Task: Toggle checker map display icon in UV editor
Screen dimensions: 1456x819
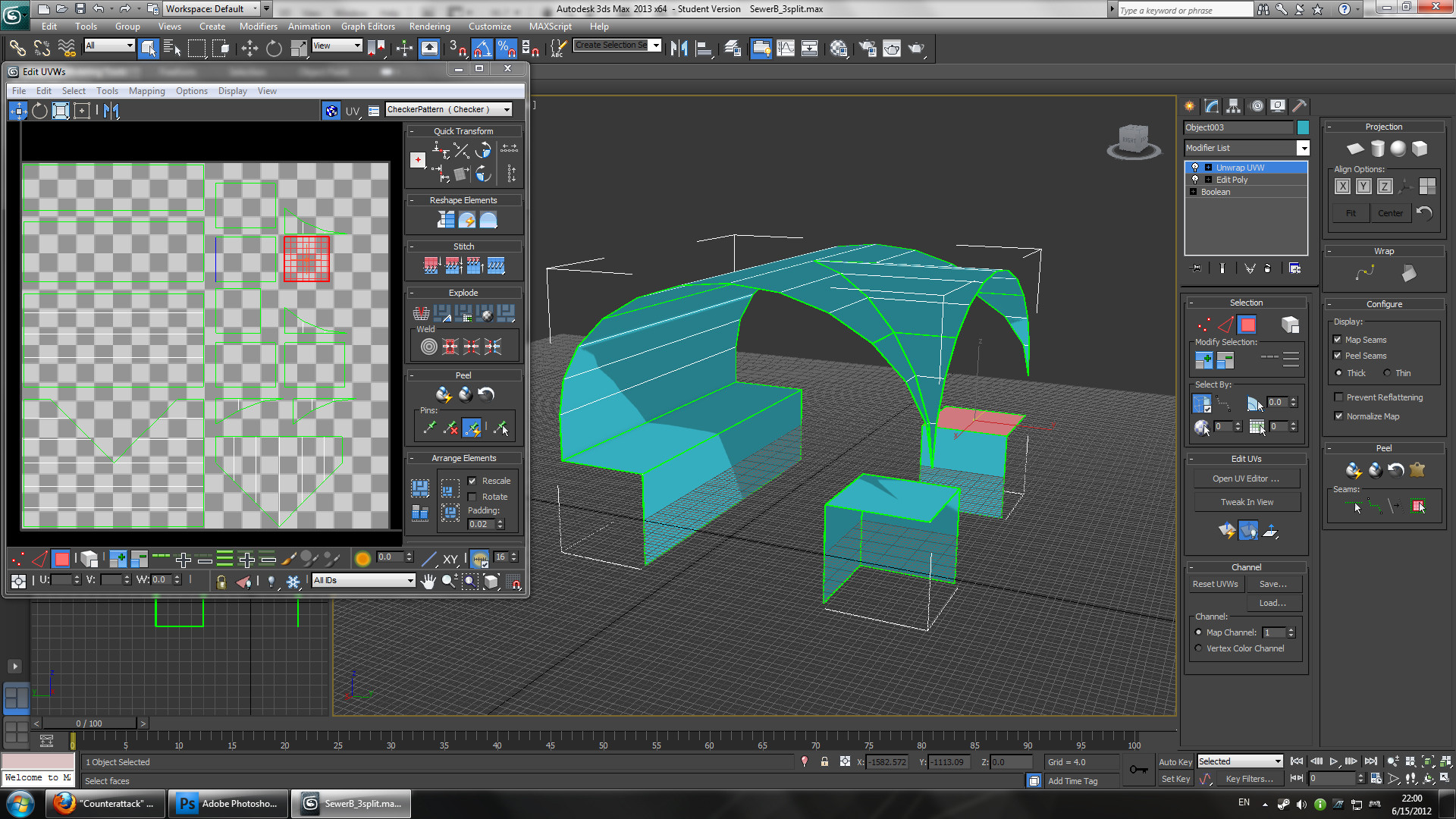Action: pos(331,111)
